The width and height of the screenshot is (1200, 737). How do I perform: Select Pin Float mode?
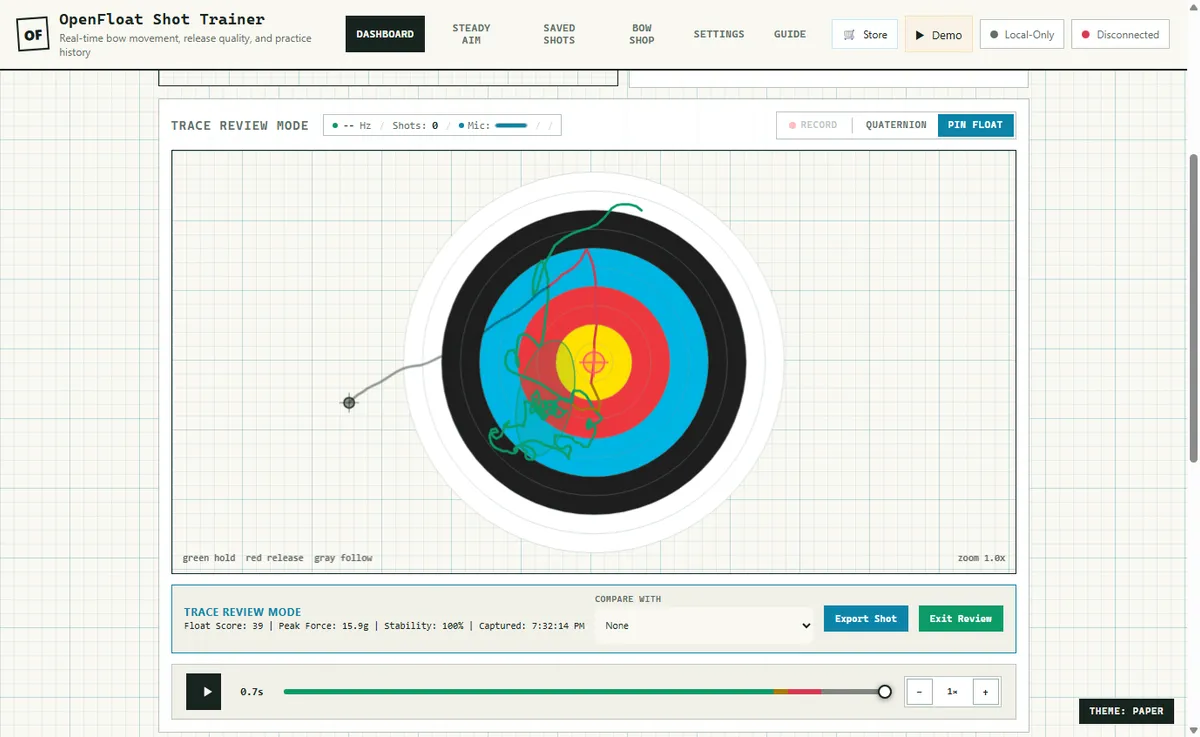pos(975,125)
